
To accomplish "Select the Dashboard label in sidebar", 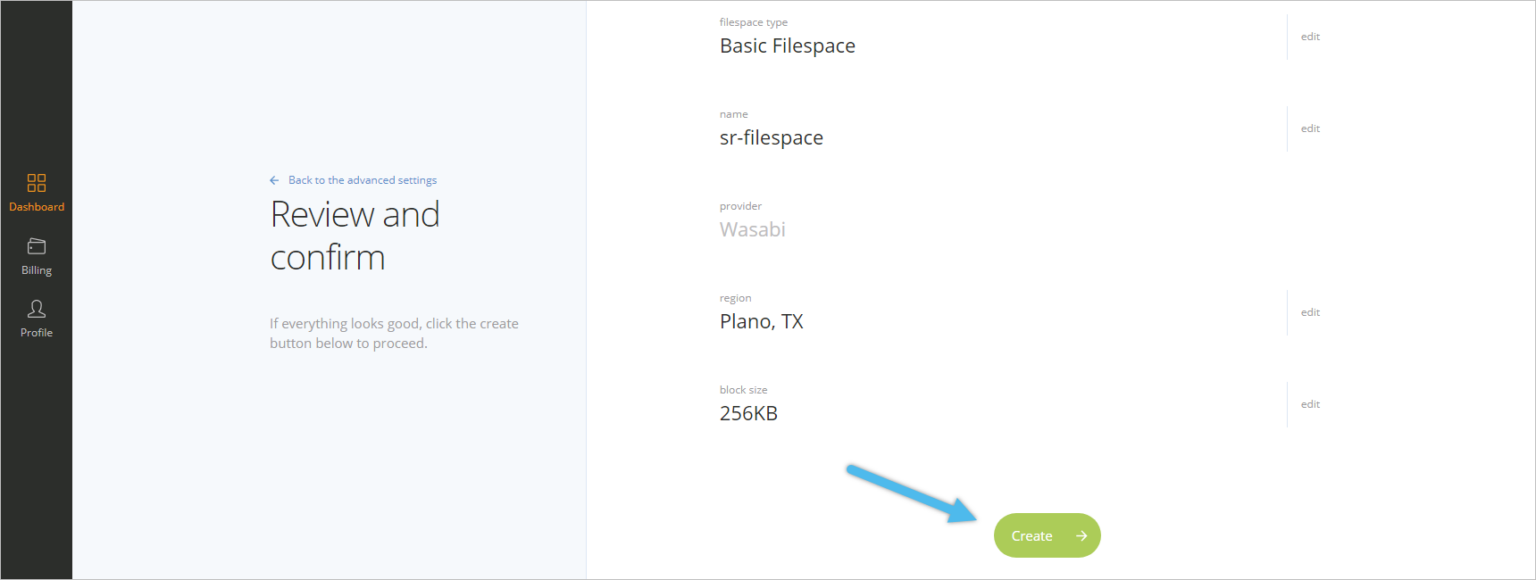I will pyautogui.click(x=36, y=207).
